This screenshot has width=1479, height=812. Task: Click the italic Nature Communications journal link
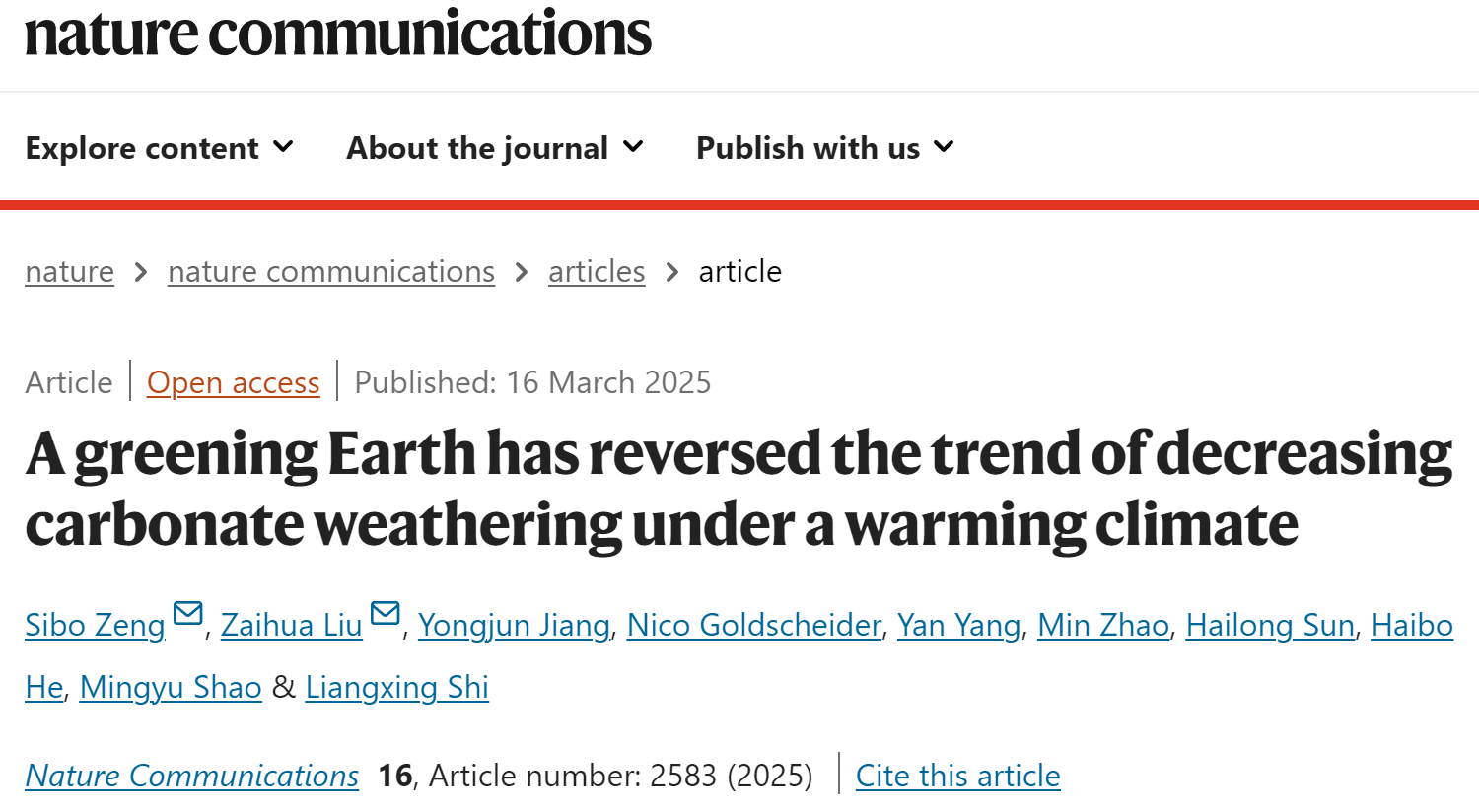192,776
